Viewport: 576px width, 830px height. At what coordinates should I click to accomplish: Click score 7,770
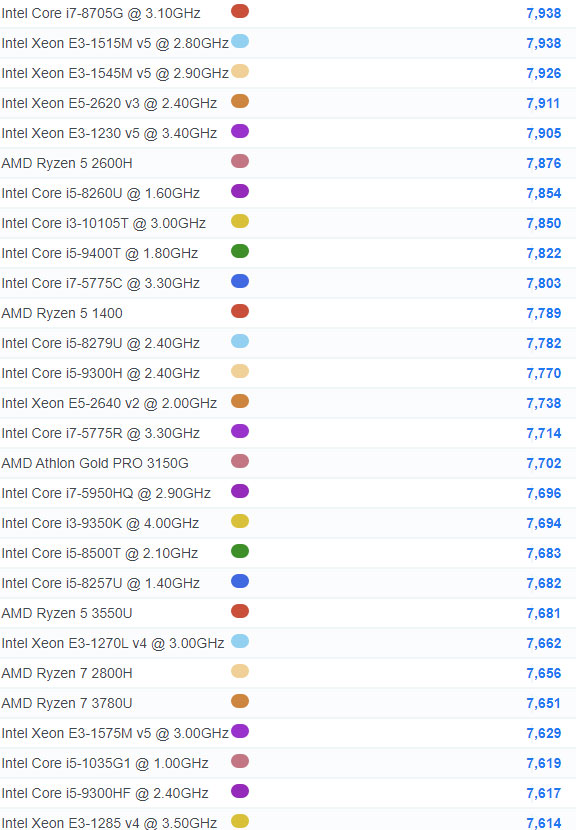pos(544,373)
